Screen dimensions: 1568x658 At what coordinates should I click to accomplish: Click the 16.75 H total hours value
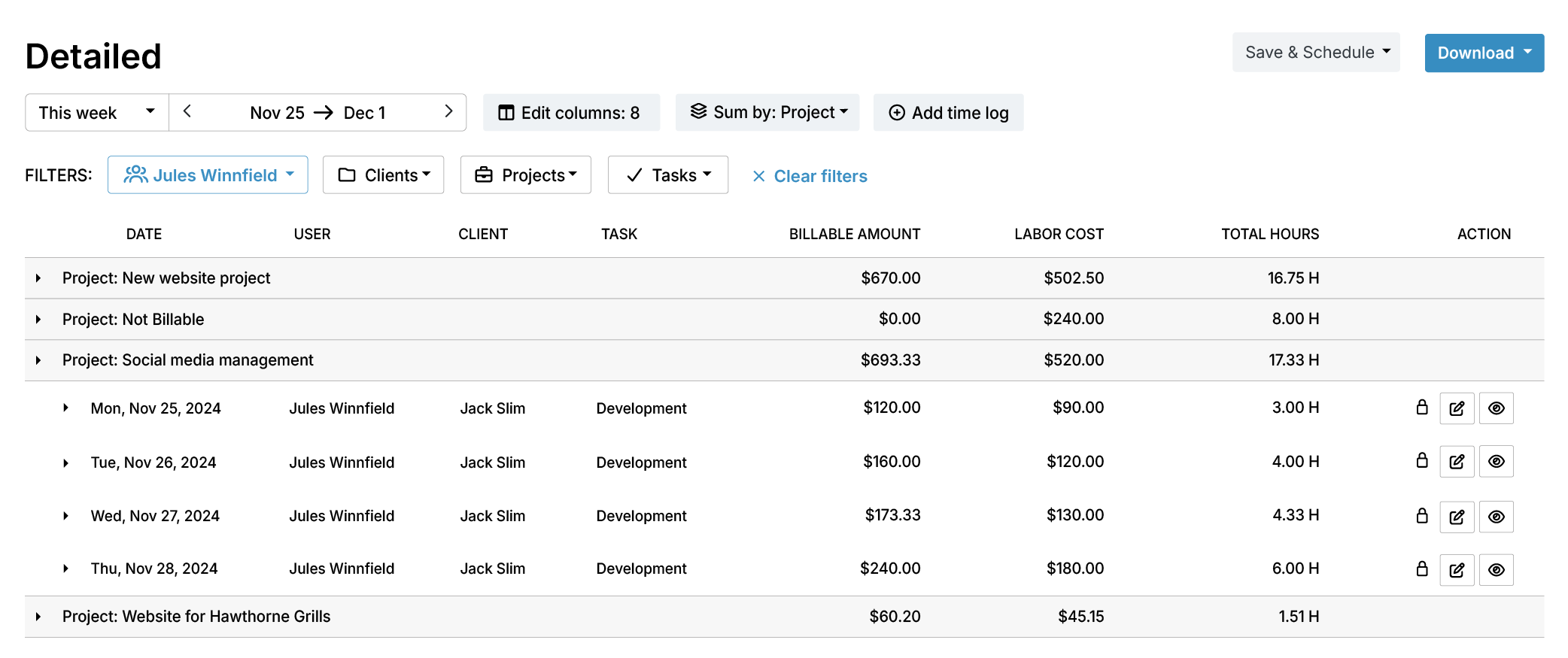1293,278
